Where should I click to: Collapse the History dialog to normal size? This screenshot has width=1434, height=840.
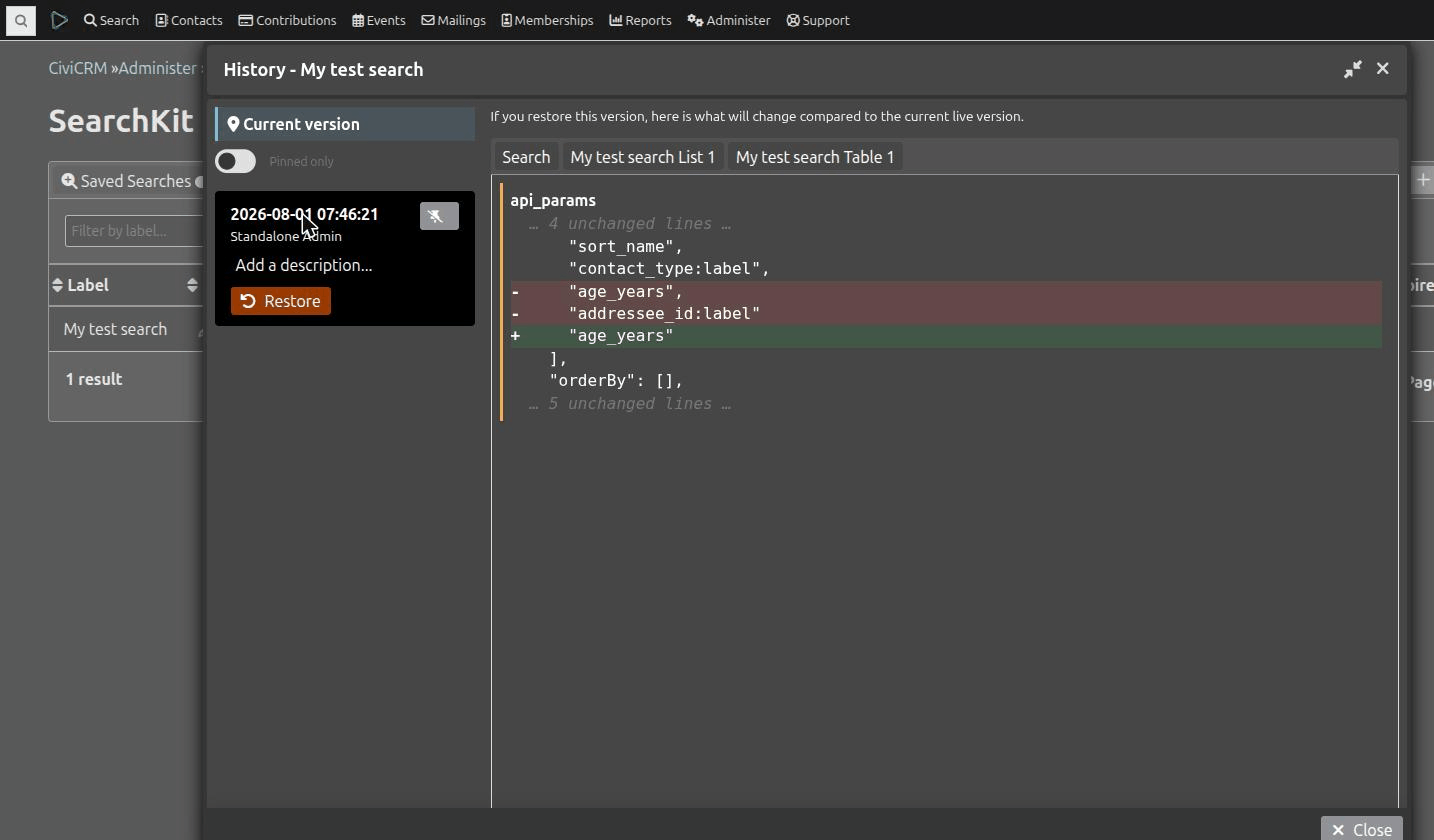[1353, 69]
